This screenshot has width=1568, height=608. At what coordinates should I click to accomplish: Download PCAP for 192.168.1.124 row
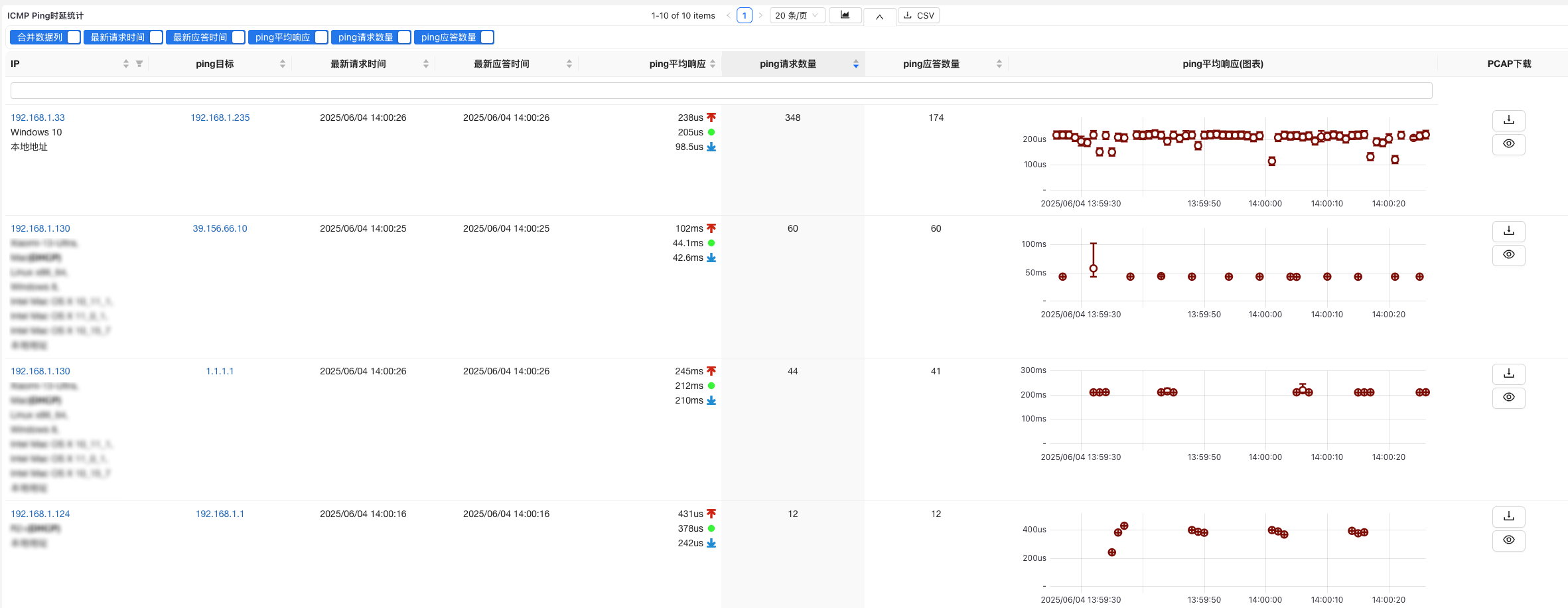pos(1508,516)
